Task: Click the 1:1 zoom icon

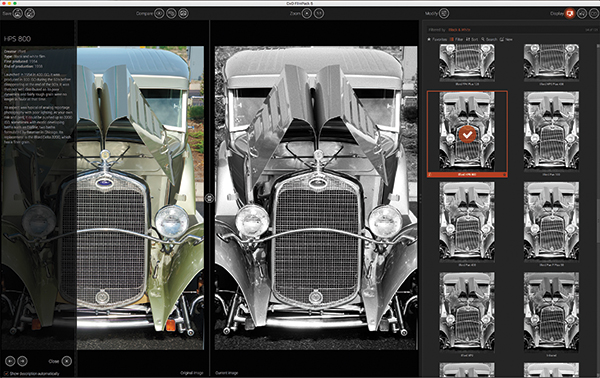Action: [x=319, y=14]
